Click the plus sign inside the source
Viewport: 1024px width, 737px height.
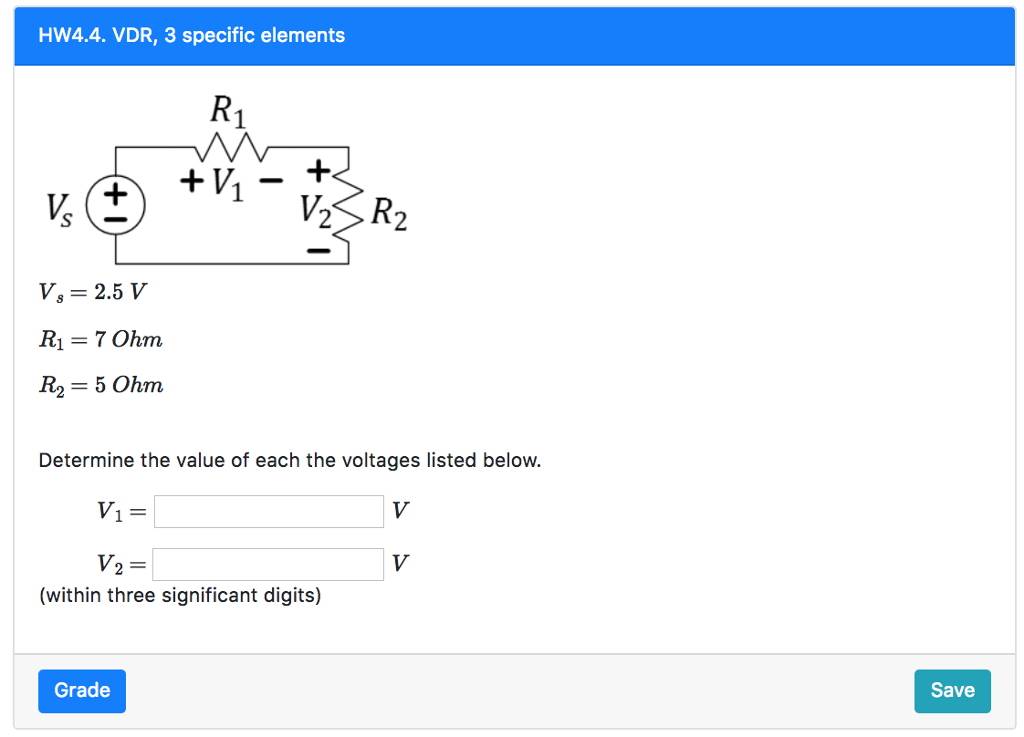pyautogui.click(x=114, y=192)
